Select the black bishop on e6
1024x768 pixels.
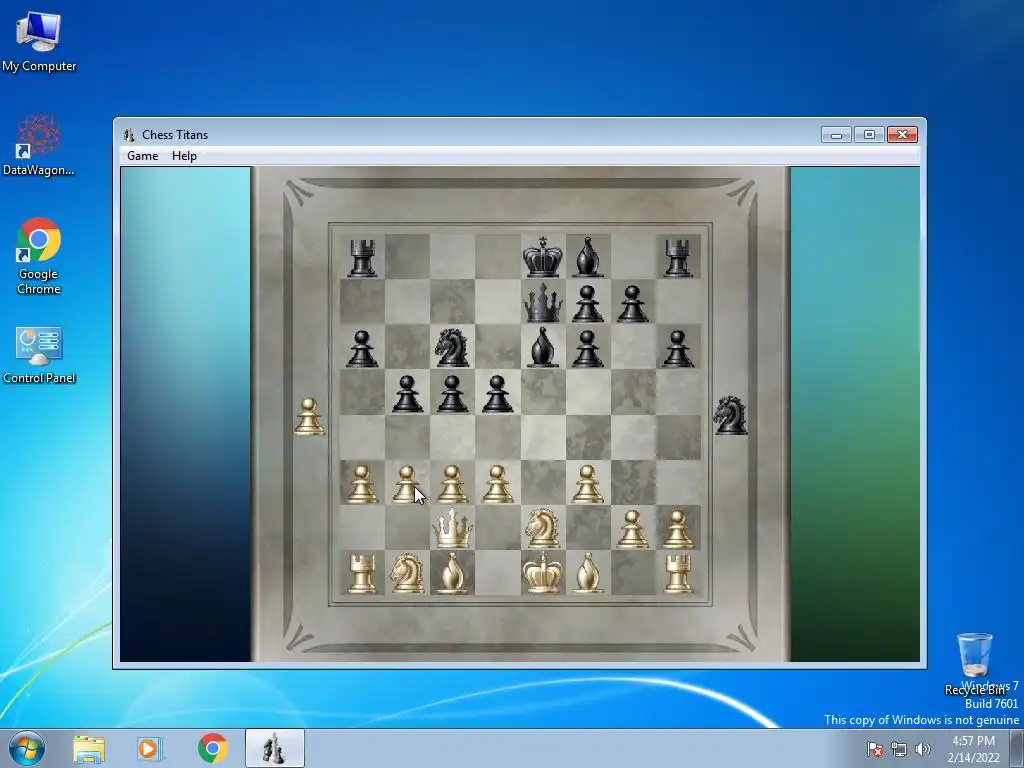coord(543,347)
